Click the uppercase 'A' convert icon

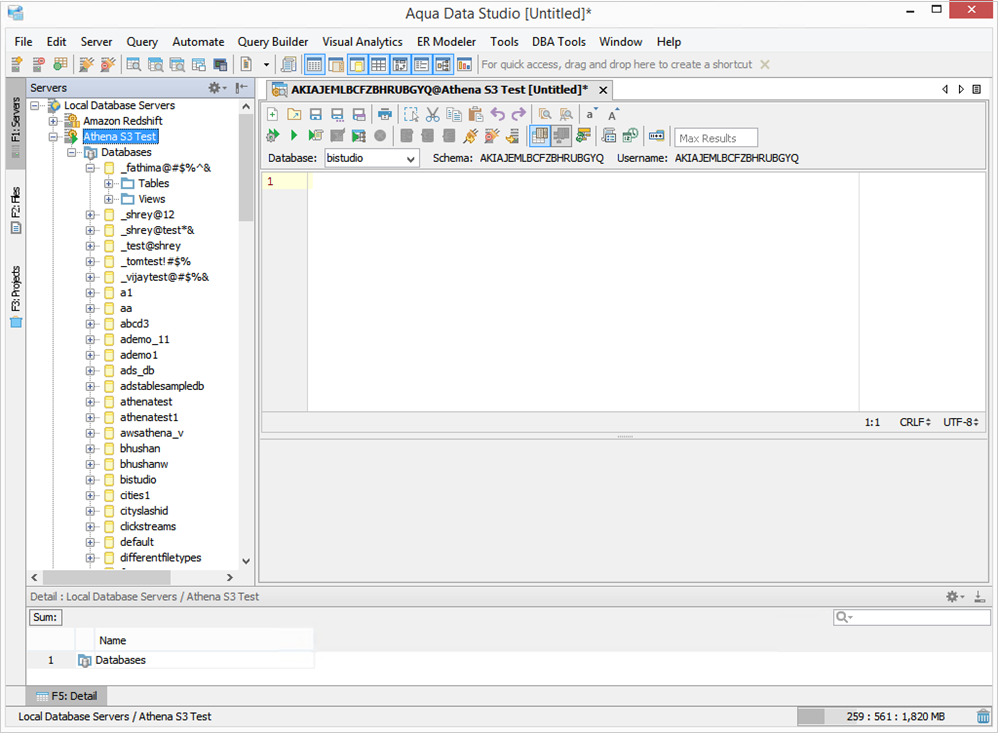pyautogui.click(x=613, y=115)
